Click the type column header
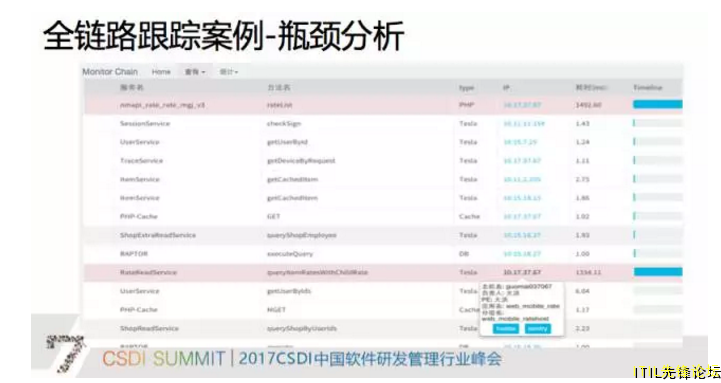 pyautogui.click(x=466, y=88)
